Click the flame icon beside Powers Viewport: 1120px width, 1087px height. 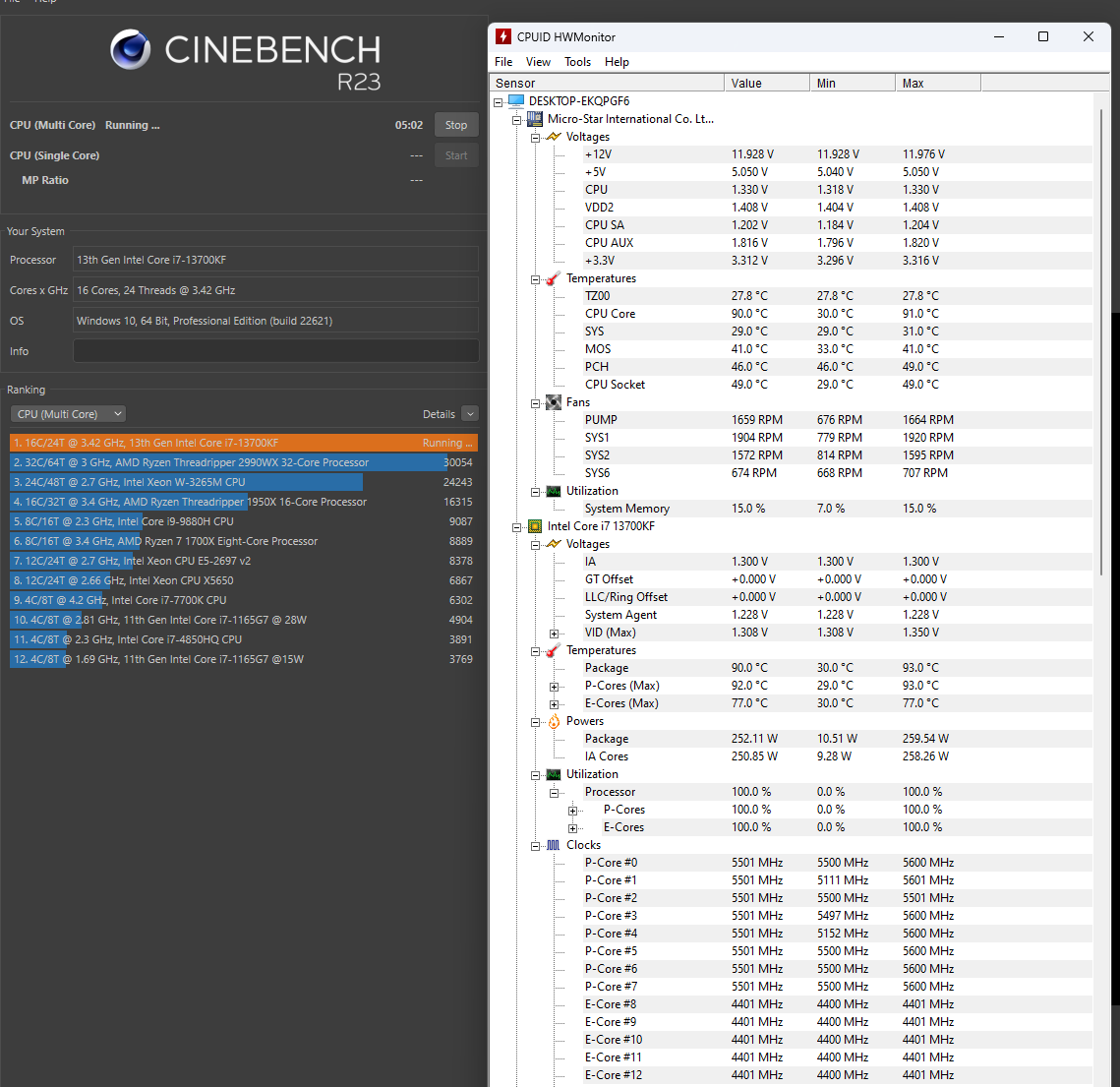554,721
